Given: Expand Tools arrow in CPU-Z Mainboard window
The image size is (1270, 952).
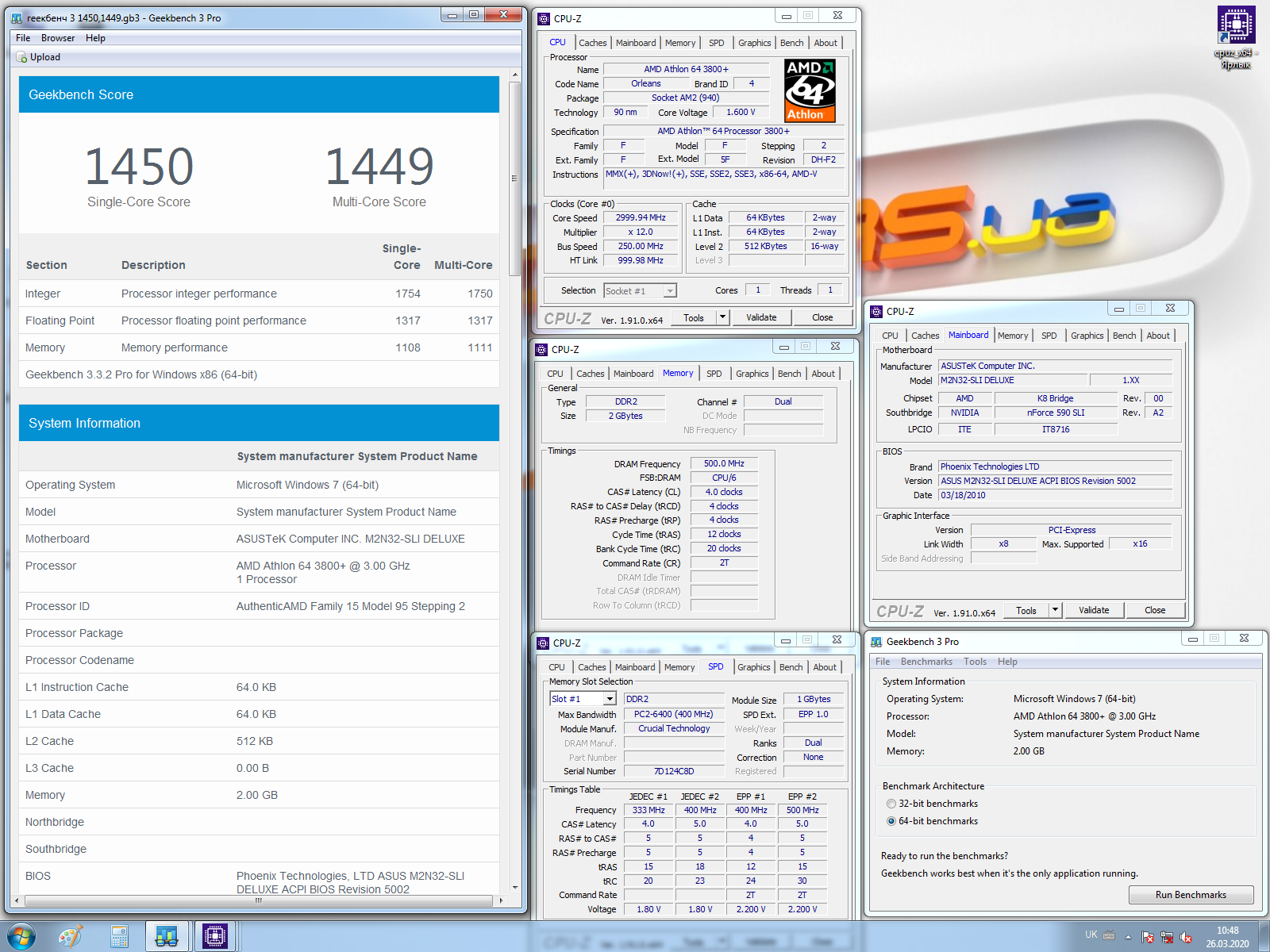Looking at the screenshot, I should [x=1055, y=610].
